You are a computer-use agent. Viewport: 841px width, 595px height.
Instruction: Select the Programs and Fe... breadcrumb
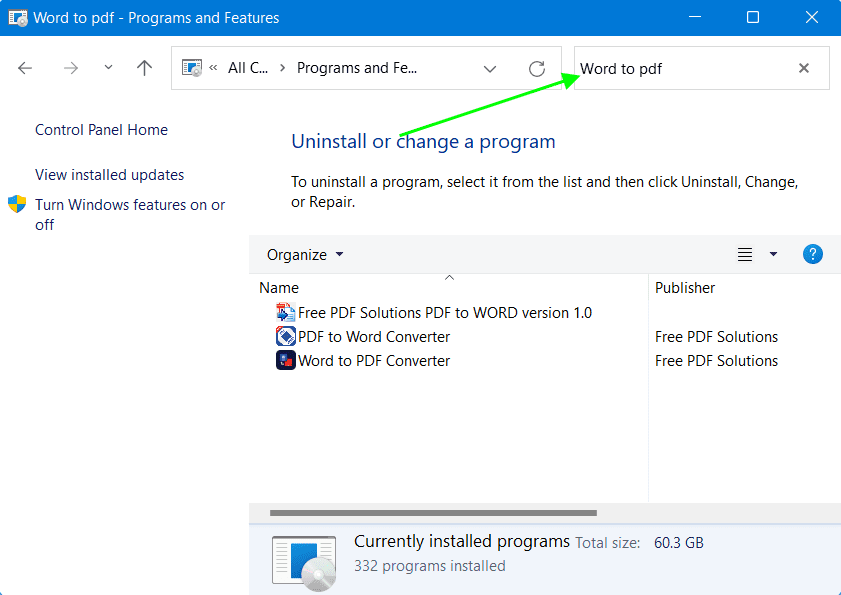click(357, 68)
